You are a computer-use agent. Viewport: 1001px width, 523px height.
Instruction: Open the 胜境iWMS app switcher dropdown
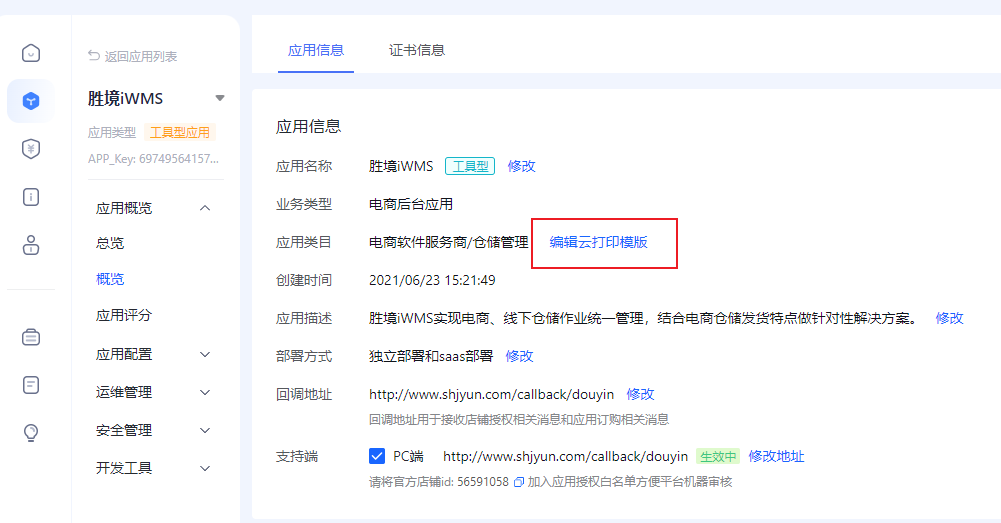(220, 98)
